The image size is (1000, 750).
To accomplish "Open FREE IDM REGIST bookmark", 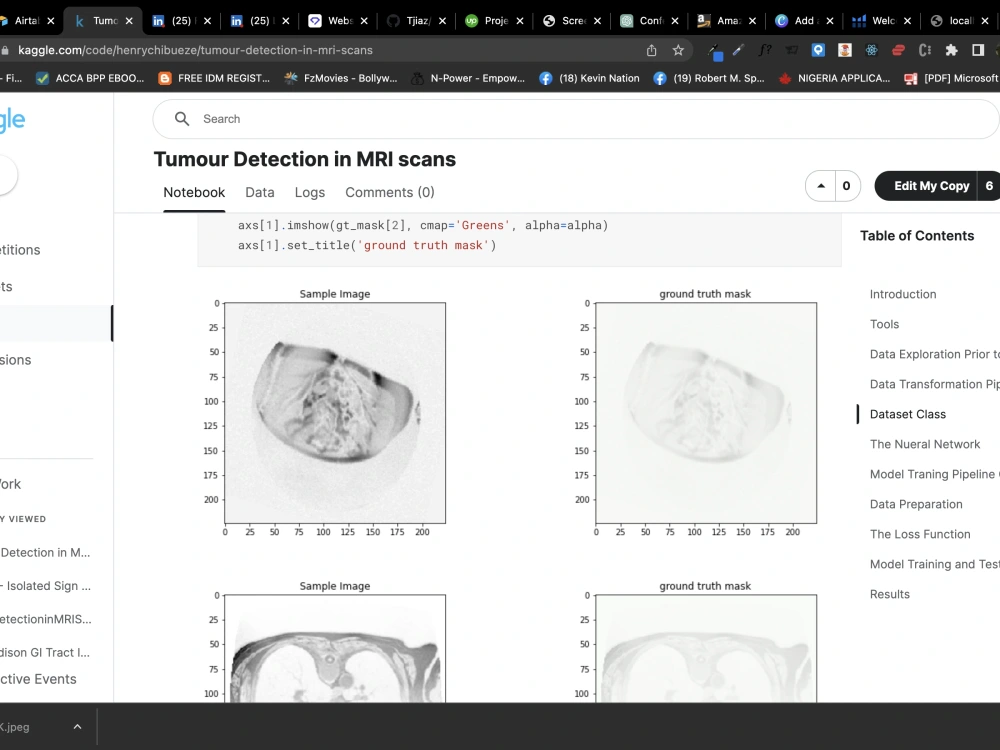I will pos(214,78).
